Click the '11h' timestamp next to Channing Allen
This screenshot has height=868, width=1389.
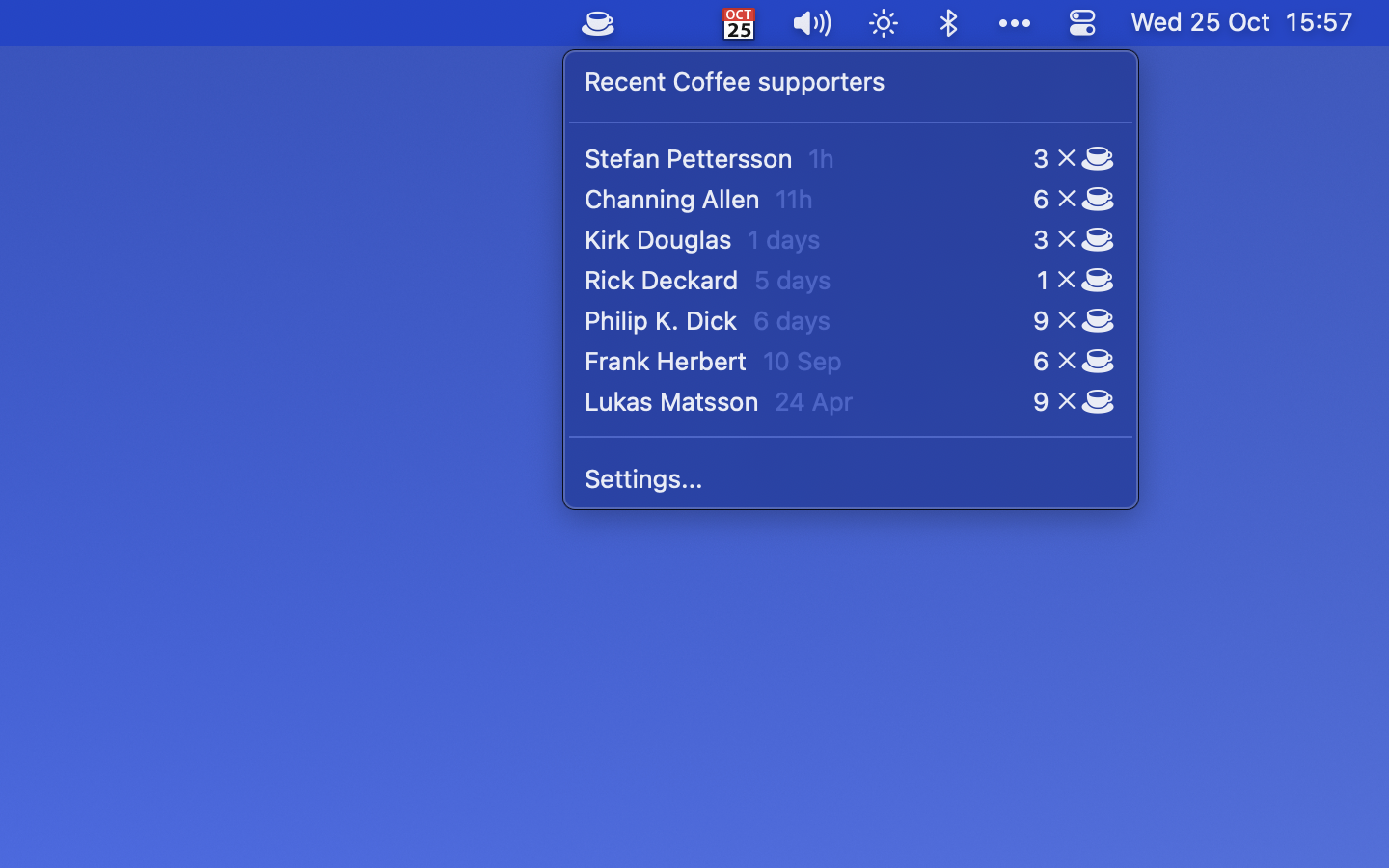click(x=794, y=199)
